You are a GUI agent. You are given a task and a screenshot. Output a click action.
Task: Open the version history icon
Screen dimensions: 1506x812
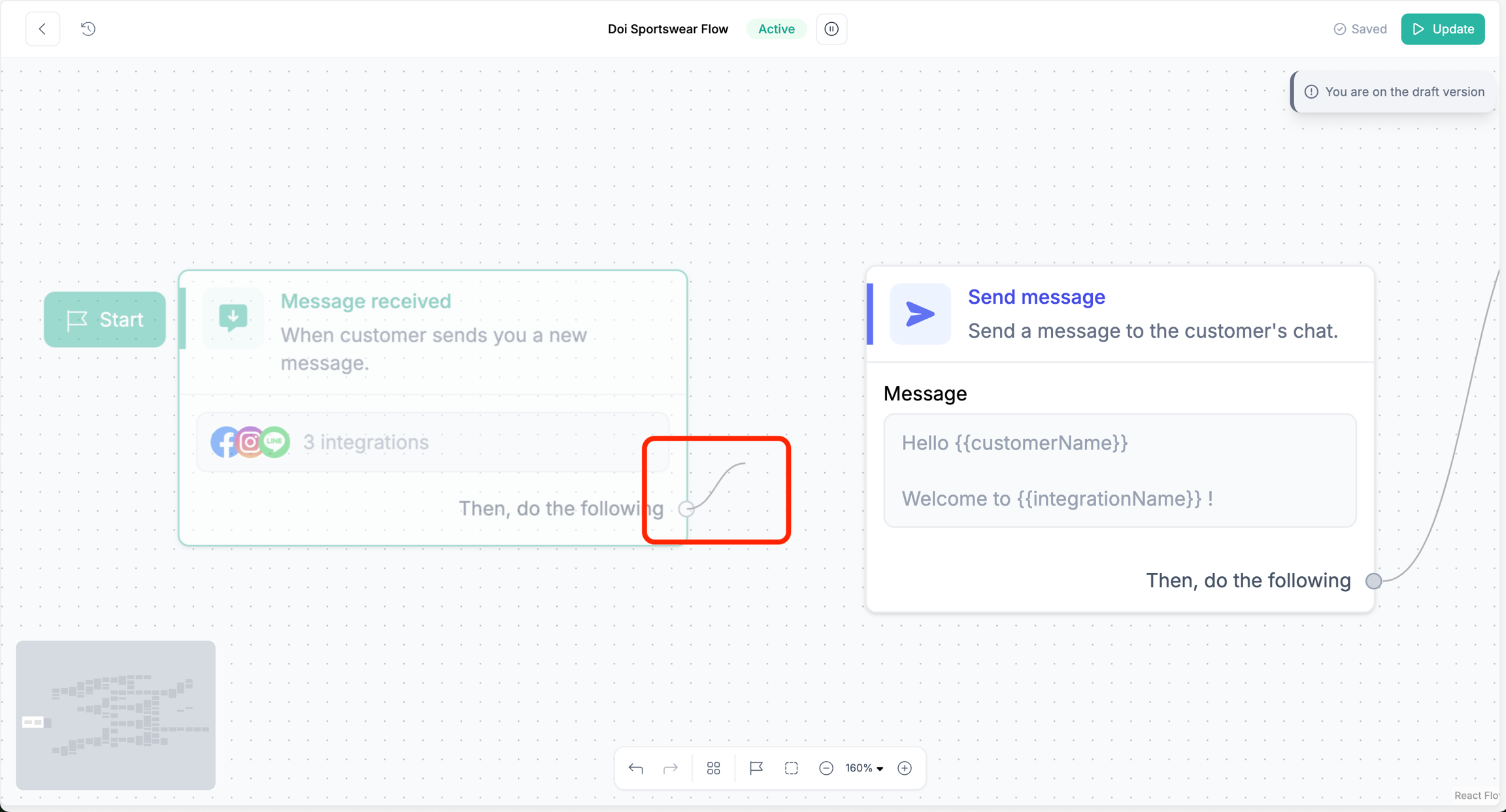[88, 29]
